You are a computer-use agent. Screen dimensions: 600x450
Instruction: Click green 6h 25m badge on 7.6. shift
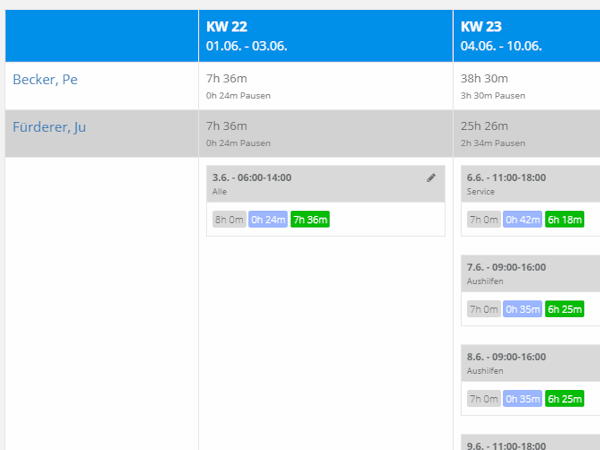pos(565,310)
